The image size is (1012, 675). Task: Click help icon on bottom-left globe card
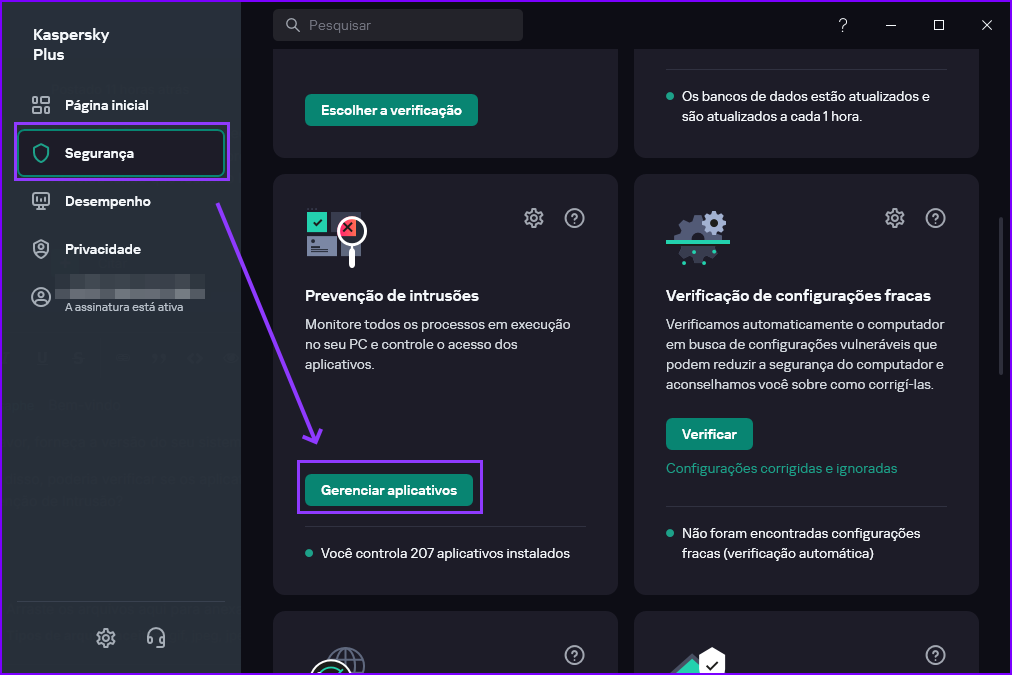pyautogui.click(x=574, y=656)
